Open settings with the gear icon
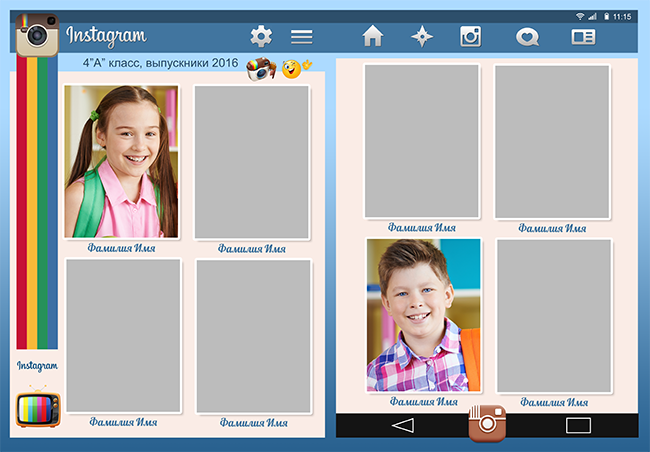Screen dimensions: 650x452 tap(261, 36)
